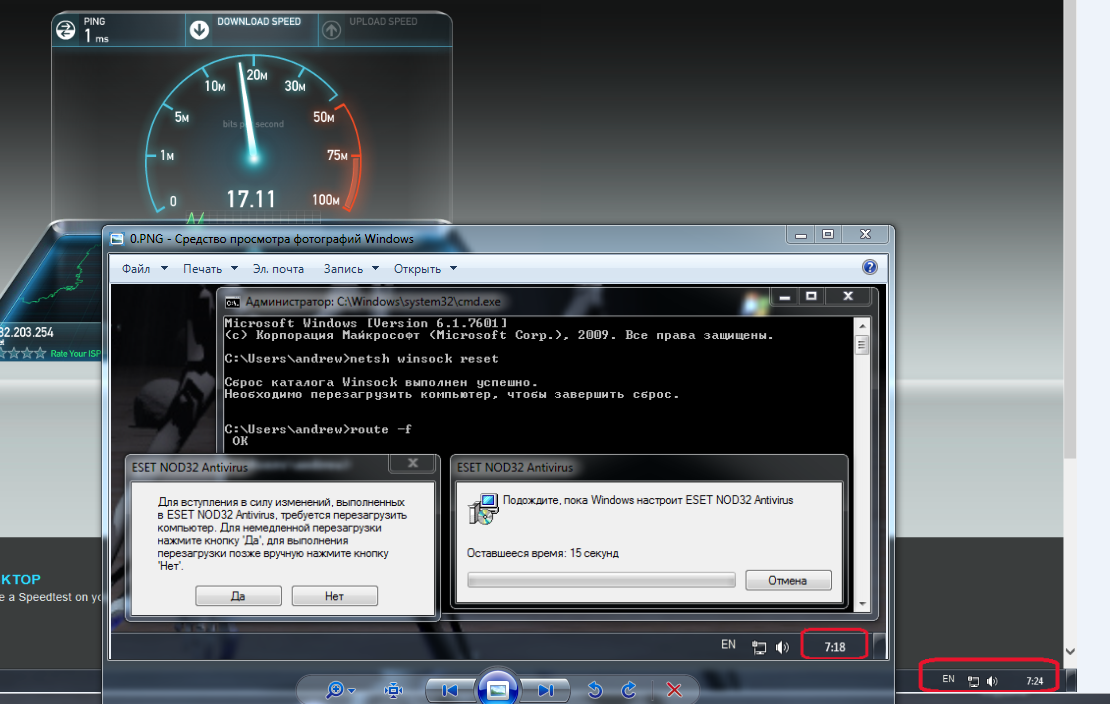Click the volume icon inside the 0.PNG picture
The width and height of the screenshot is (1110, 704).
click(782, 647)
